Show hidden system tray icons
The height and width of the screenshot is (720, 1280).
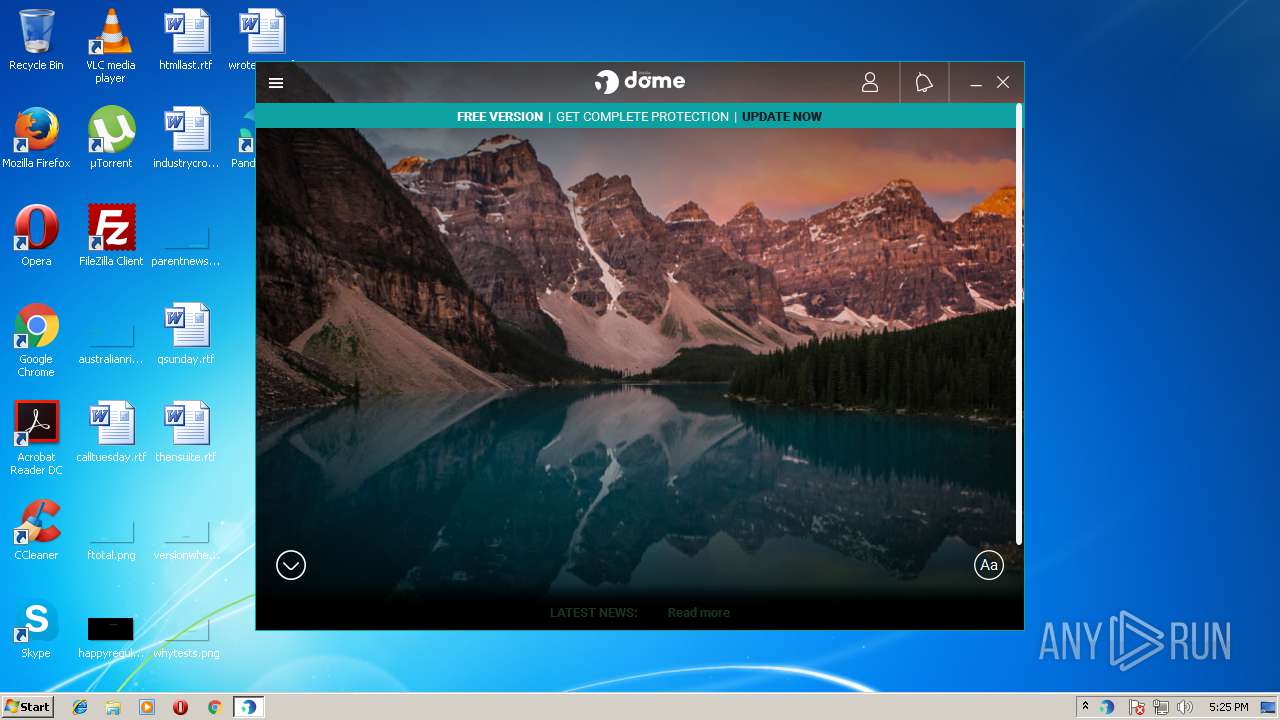pos(1085,707)
